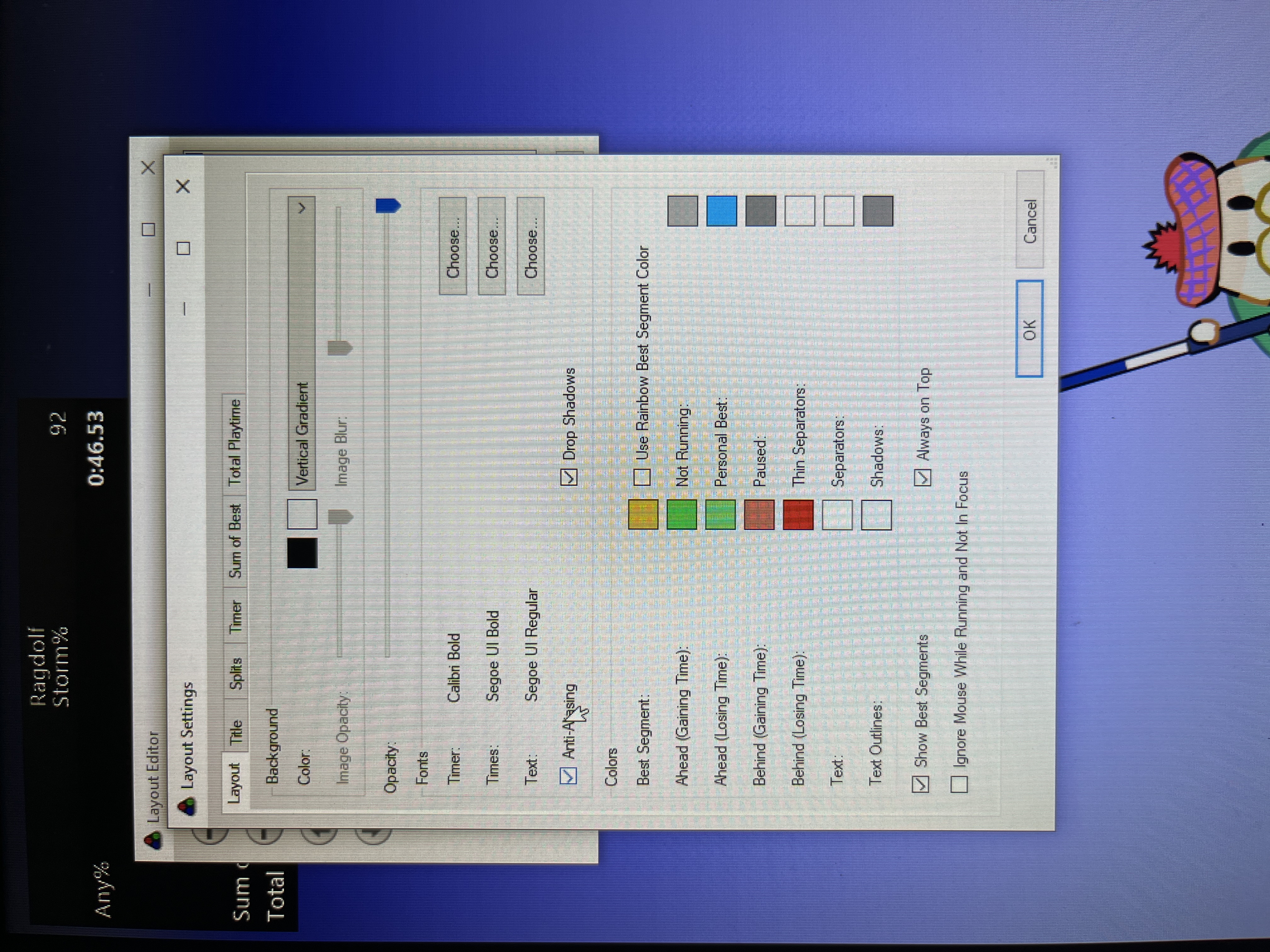The image size is (1270, 952).
Task: Click the attempt count 92 in LiveSplit
Action: coord(59,424)
